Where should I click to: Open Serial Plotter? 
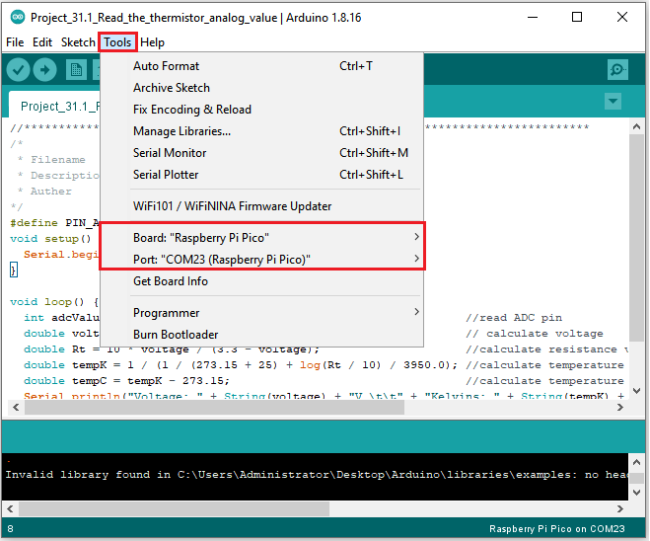(x=262, y=175)
